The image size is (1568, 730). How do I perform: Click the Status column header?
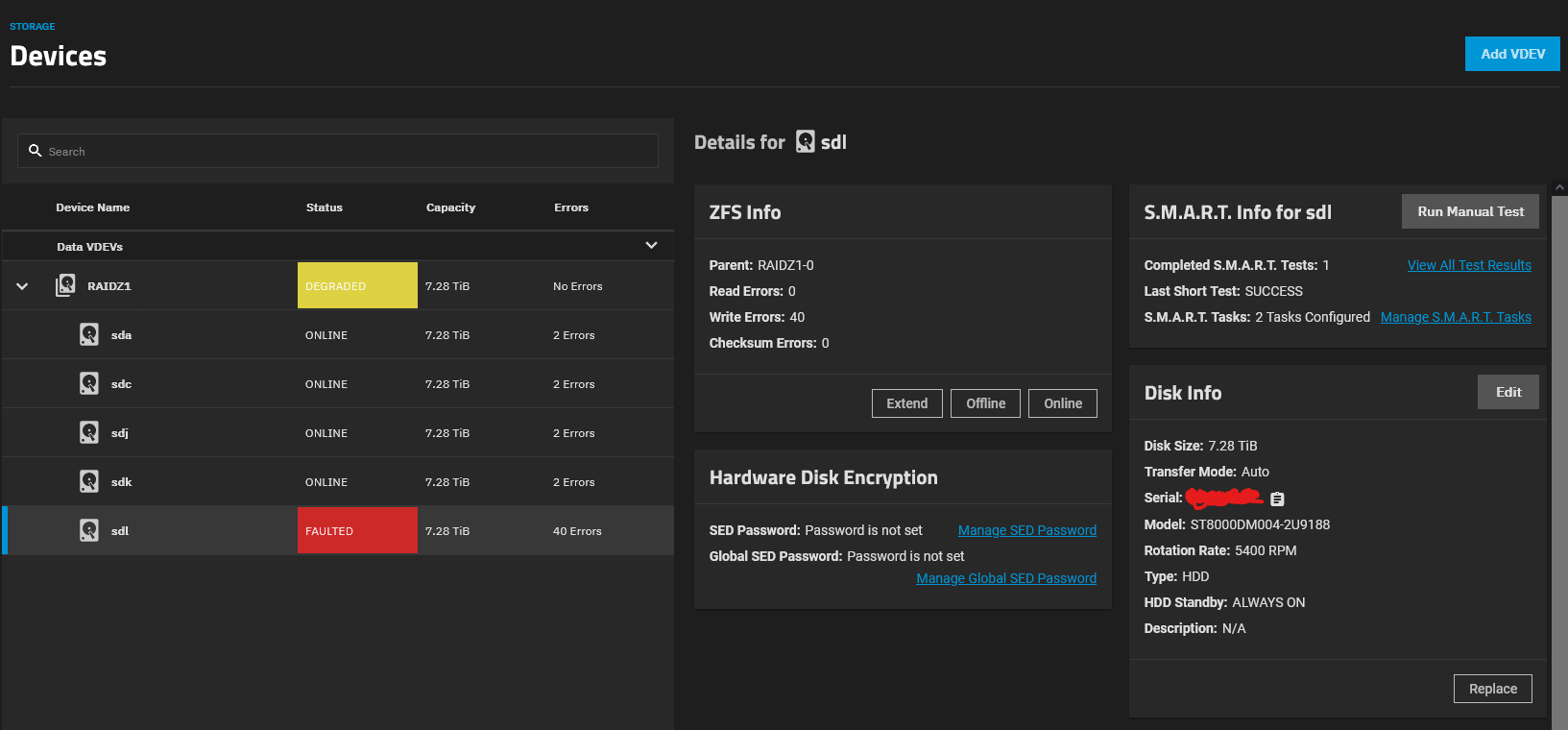click(x=325, y=207)
